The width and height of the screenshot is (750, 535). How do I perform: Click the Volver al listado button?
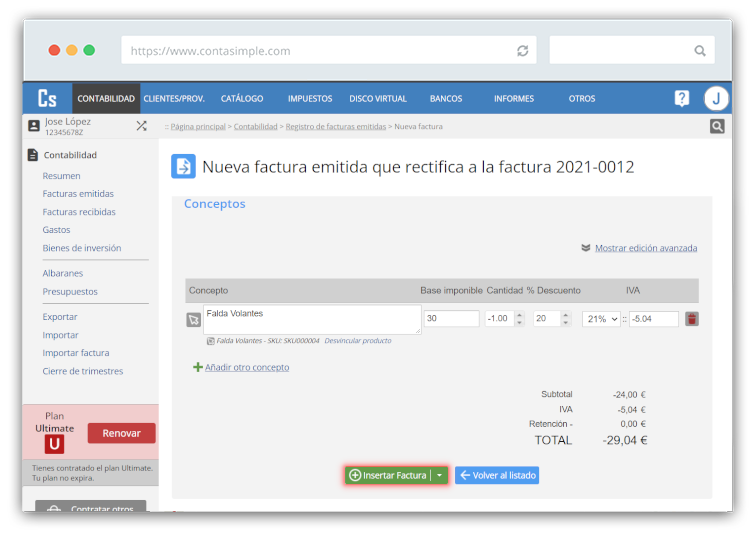[497, 475]
